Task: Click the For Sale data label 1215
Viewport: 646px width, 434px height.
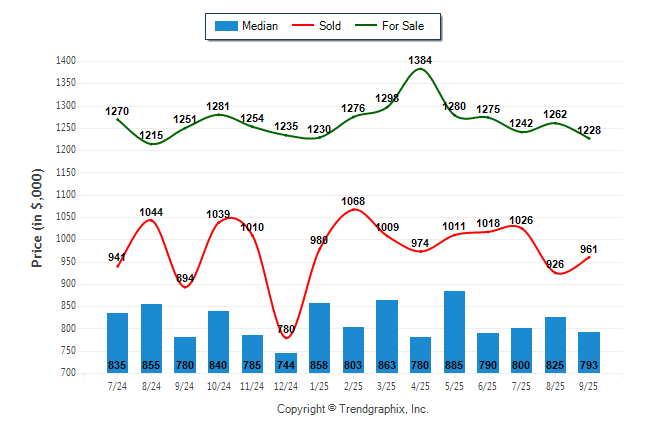Action: pyautogui.click(x=152, y=135)
